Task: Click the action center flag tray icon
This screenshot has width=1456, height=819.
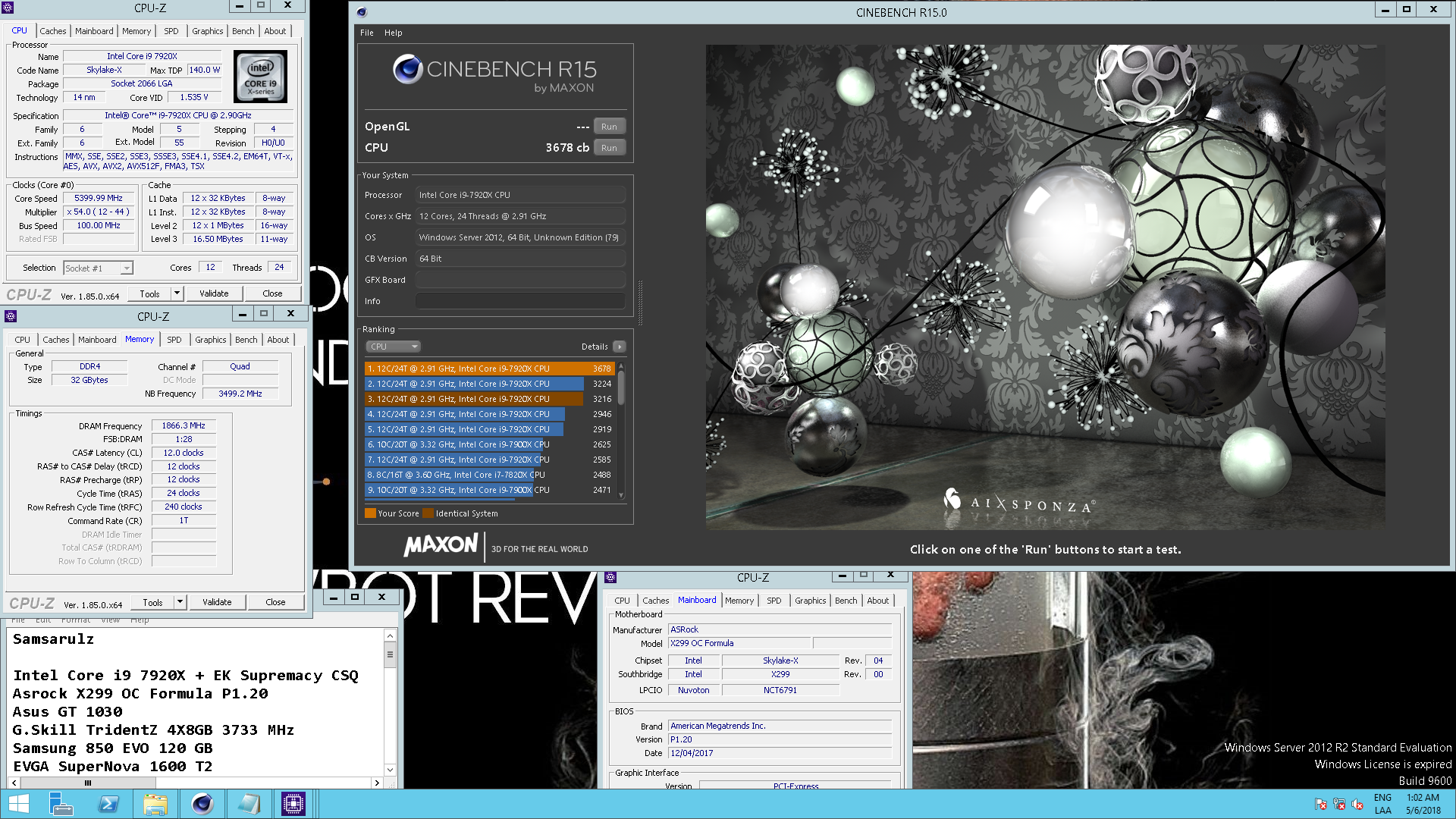Action: pos(1321,805)
